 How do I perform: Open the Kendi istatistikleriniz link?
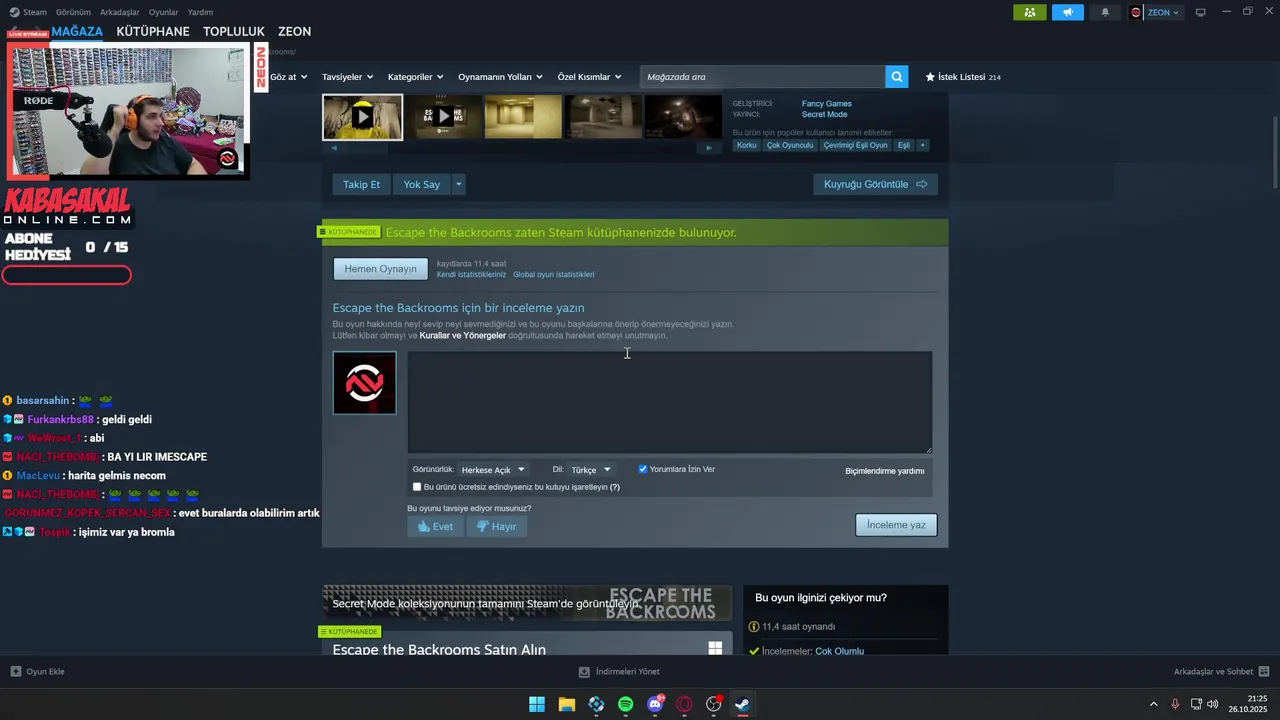(x=471, y=275)
